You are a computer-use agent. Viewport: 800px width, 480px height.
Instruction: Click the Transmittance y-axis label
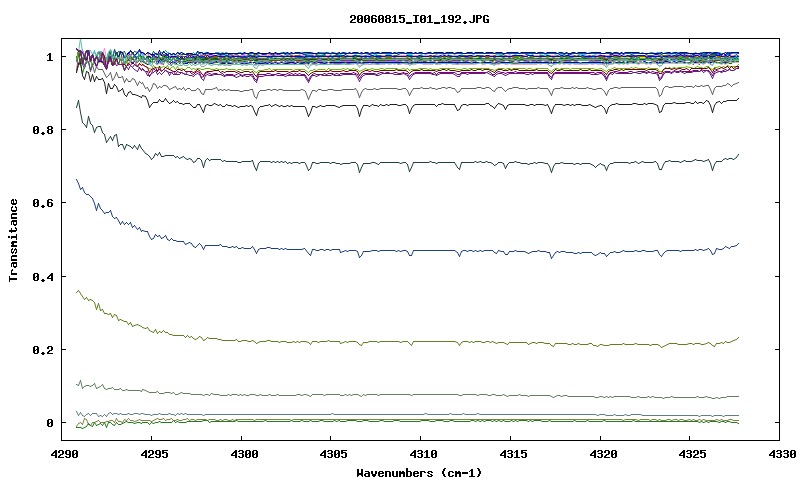pos(13,240)
